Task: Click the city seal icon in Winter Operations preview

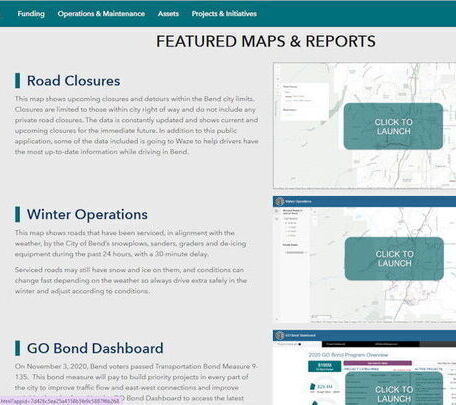Action: 280,201
